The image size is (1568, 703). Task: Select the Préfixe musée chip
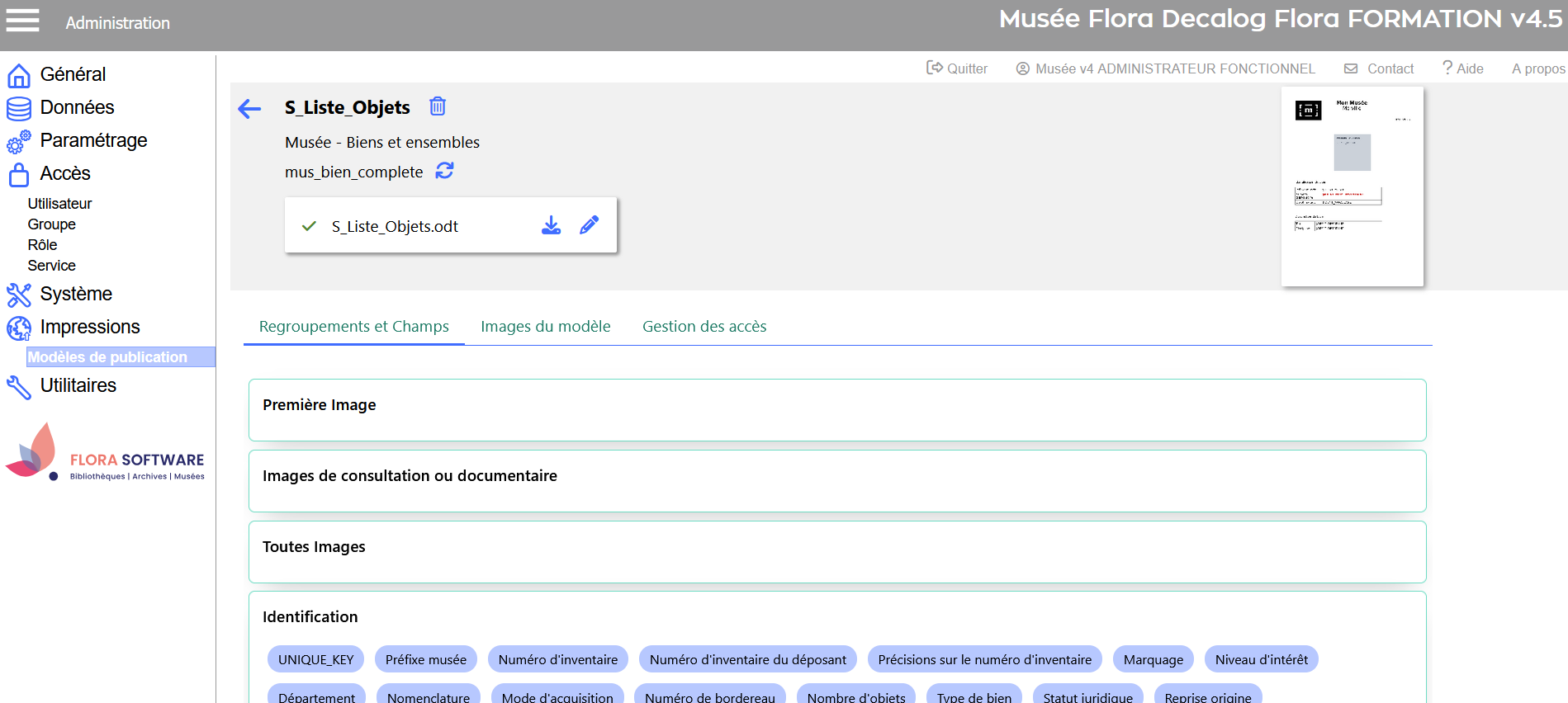[426, 659]
